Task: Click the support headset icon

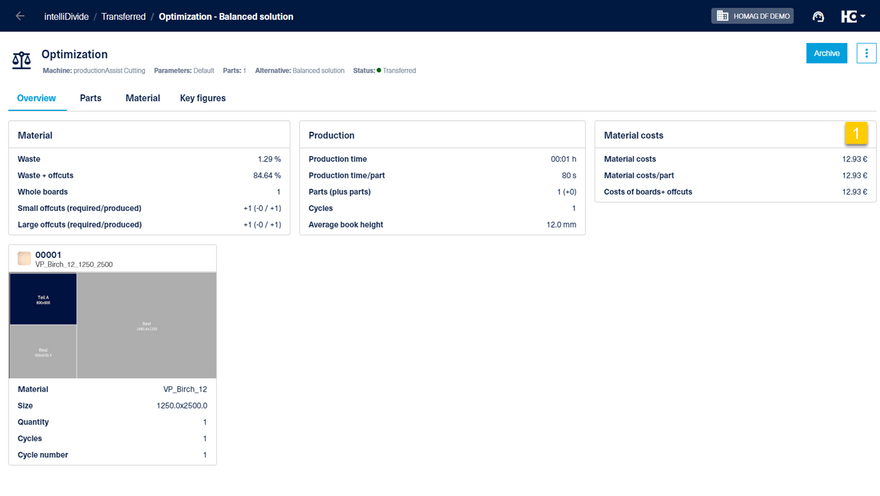Action: [818, 17]
